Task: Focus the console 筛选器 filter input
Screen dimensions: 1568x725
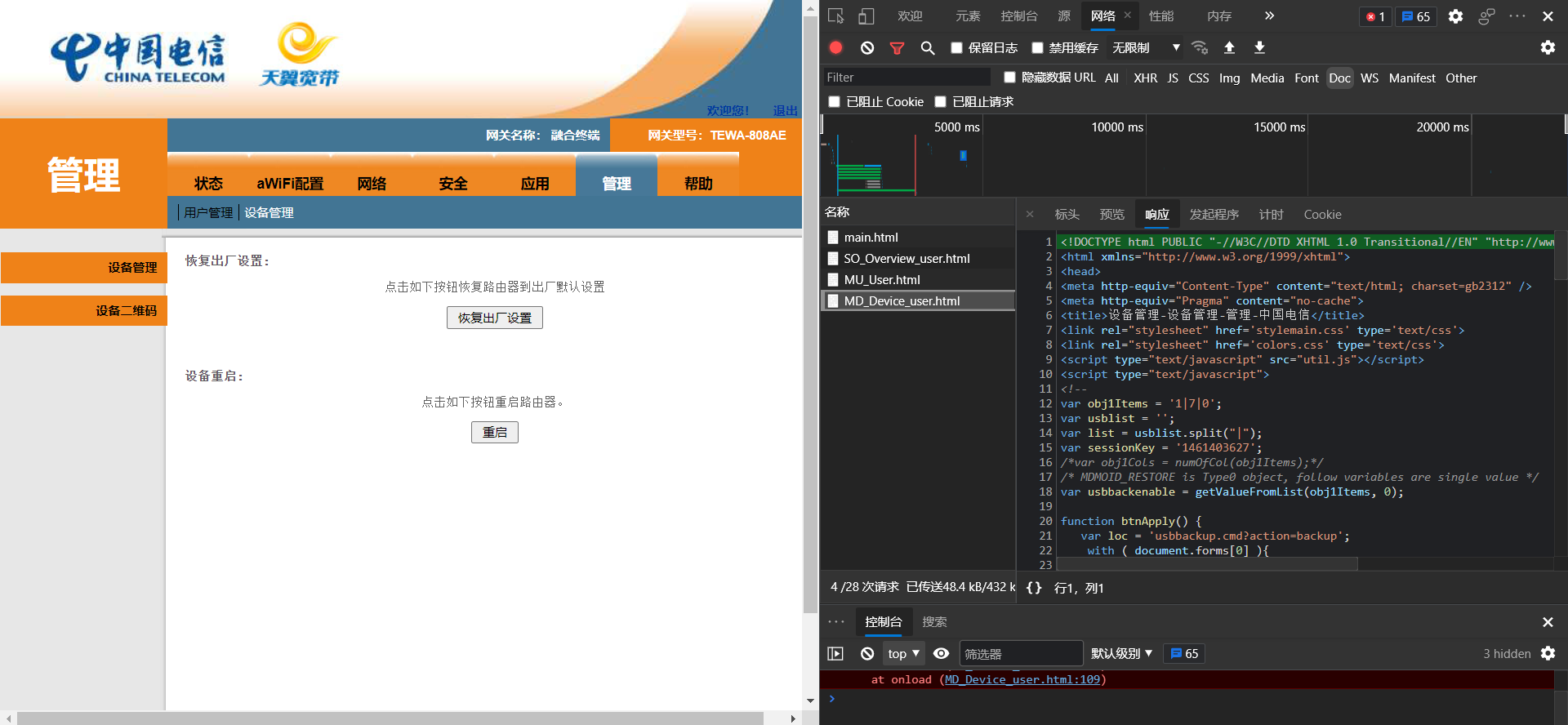Action: coord(1021,653)
